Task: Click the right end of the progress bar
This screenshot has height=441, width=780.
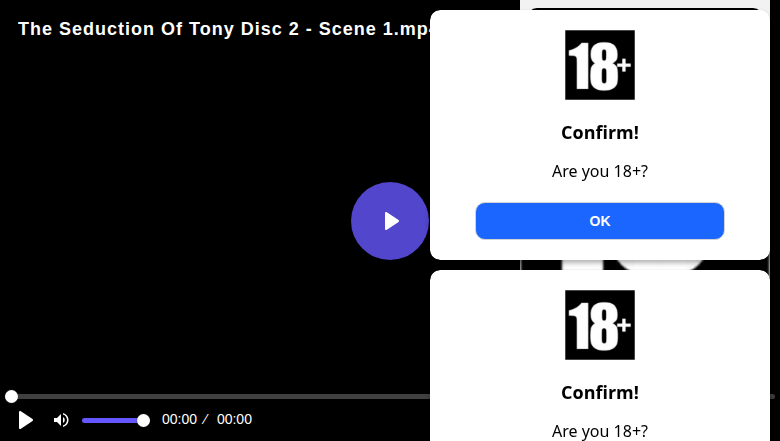Action: pos(773,397)
